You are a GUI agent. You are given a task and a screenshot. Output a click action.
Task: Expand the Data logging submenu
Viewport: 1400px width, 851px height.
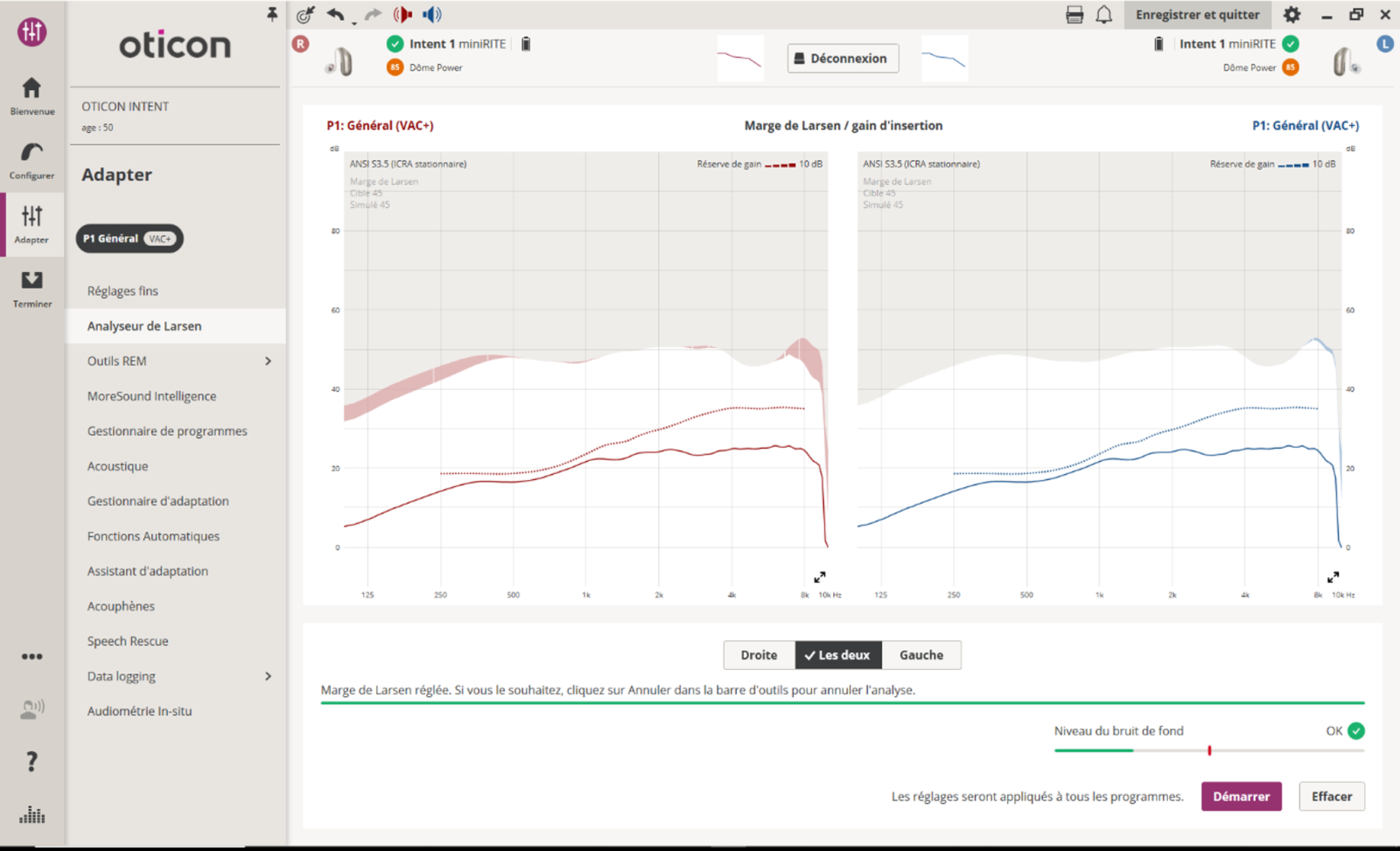point(268,676)
